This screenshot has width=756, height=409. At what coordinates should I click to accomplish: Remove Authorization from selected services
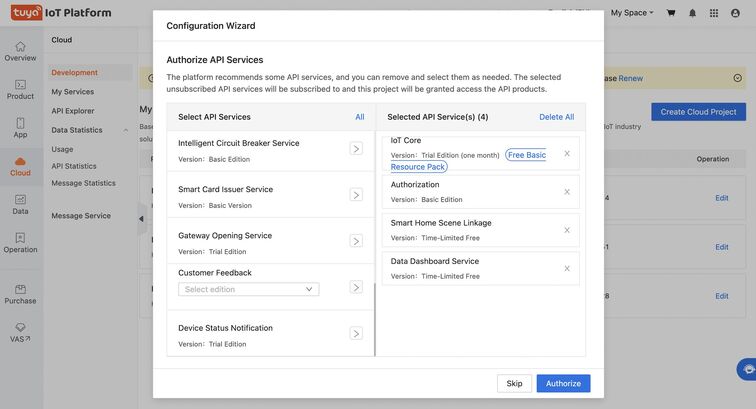[567, 192]
